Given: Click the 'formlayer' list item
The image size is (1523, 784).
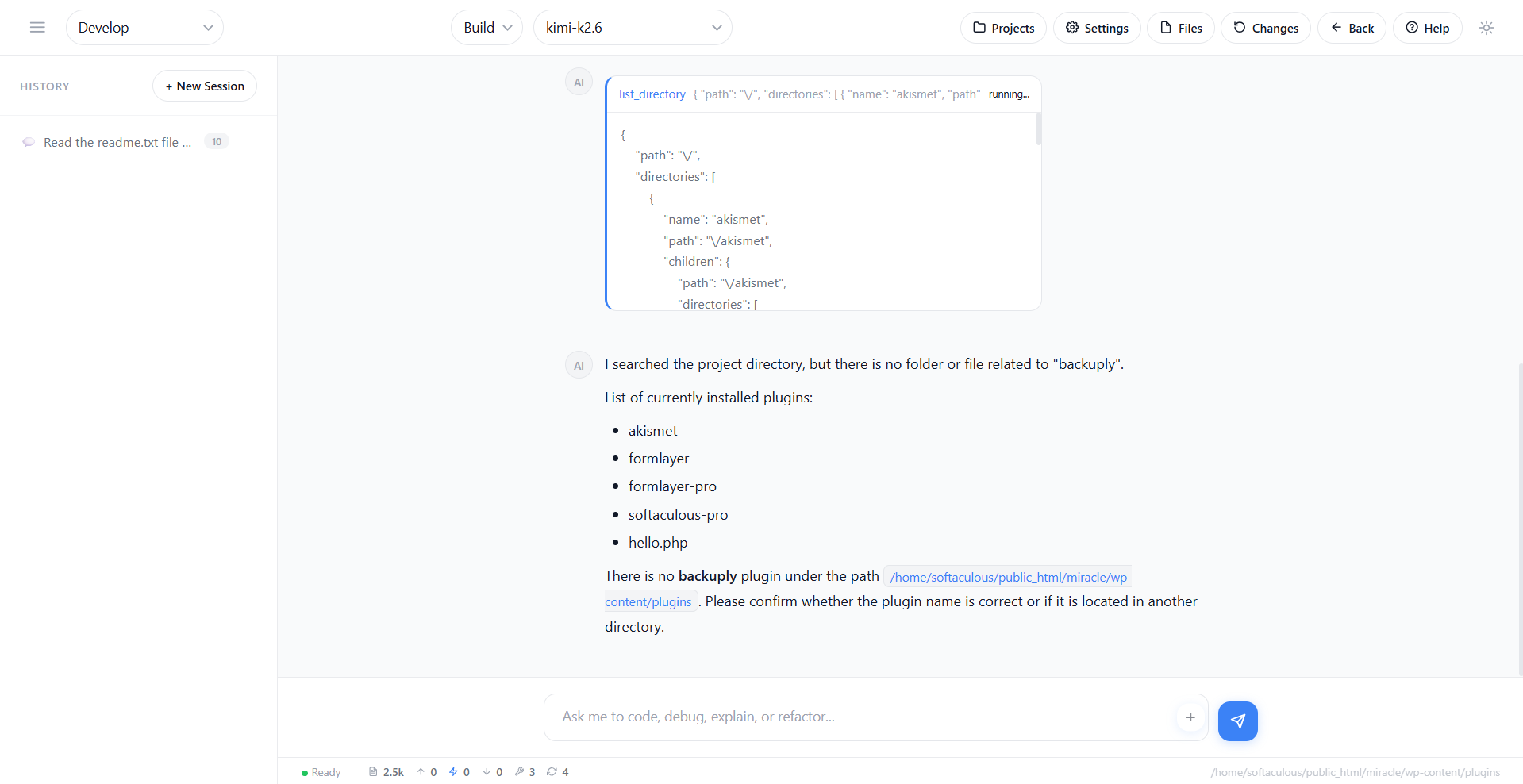Looking at the screenshot, I should [x=659, y=459].
